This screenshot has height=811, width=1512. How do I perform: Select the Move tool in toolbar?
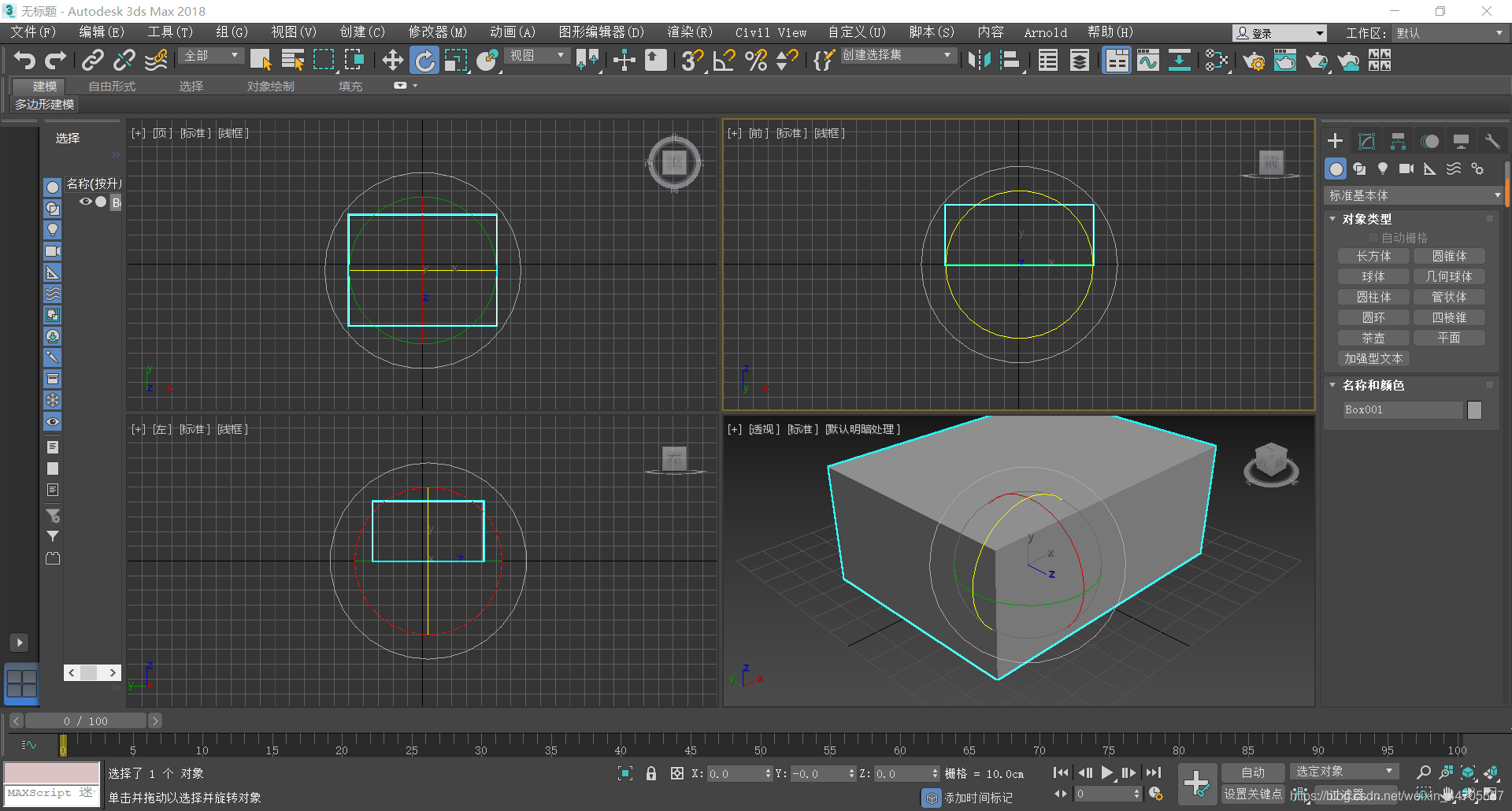coord(392,61)
